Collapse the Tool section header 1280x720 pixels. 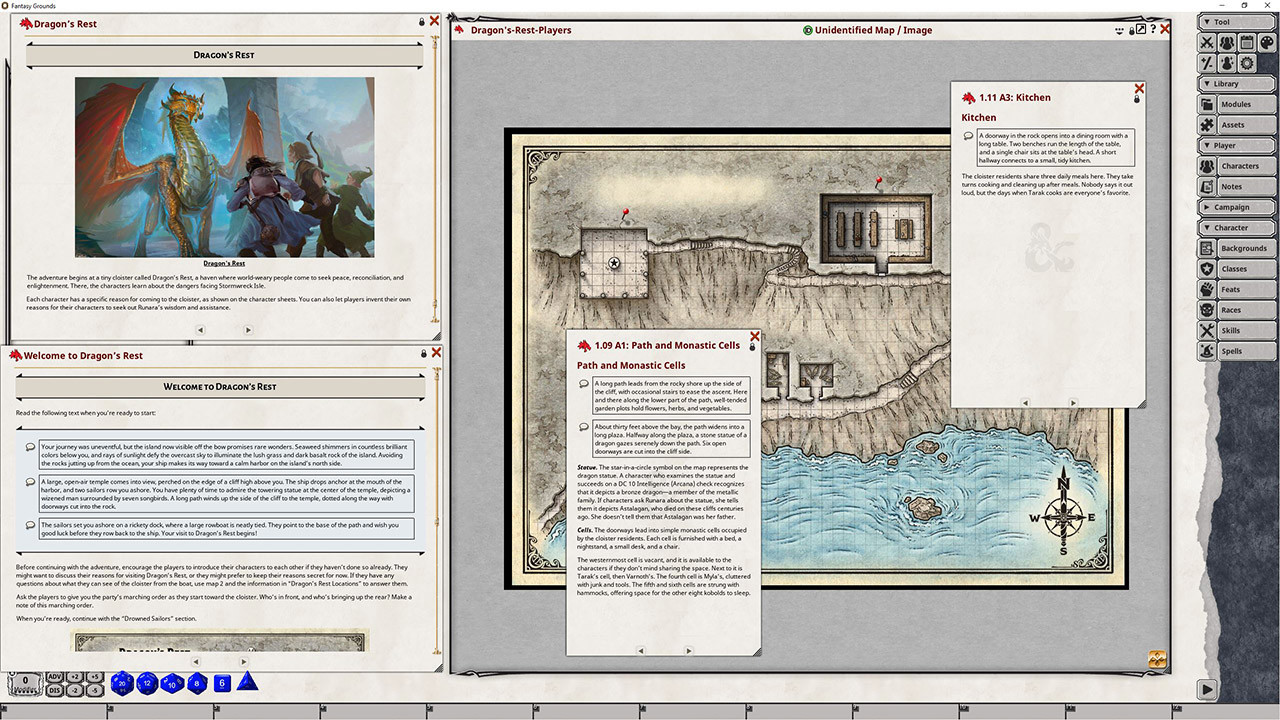point(1237,20)
